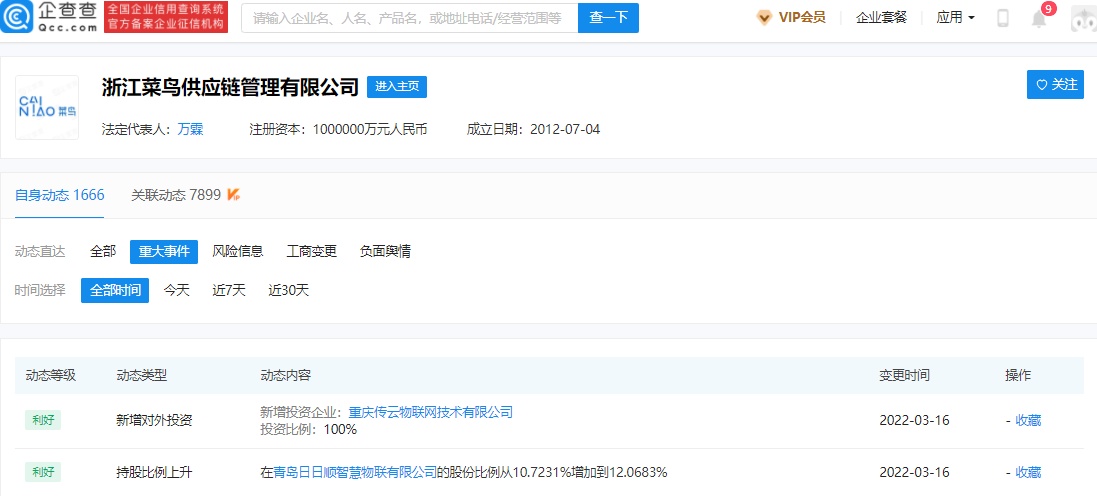Screen dimensions: 1097x496
Task: Select the 风险信息 filter
Action: (x=238, y=252)
